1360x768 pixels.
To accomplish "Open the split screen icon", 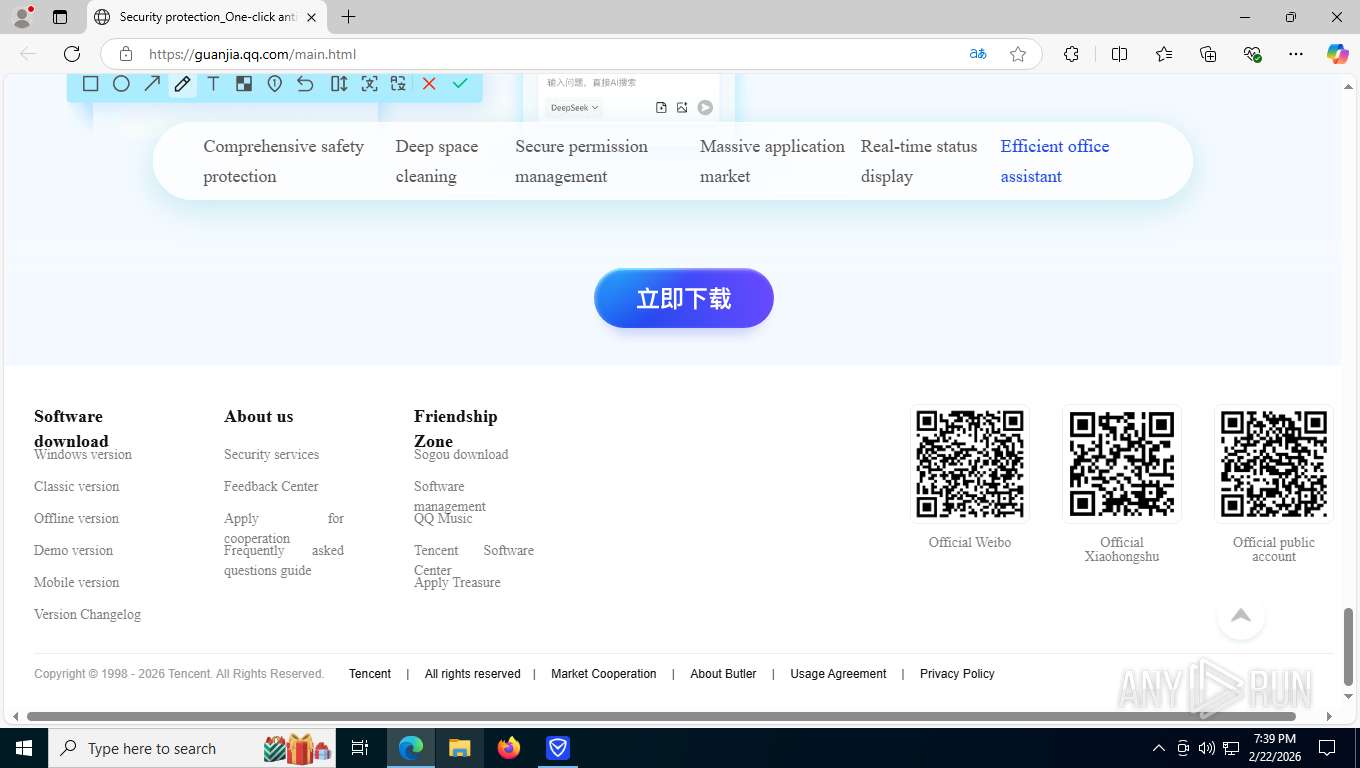I will tap(1120, 54).
